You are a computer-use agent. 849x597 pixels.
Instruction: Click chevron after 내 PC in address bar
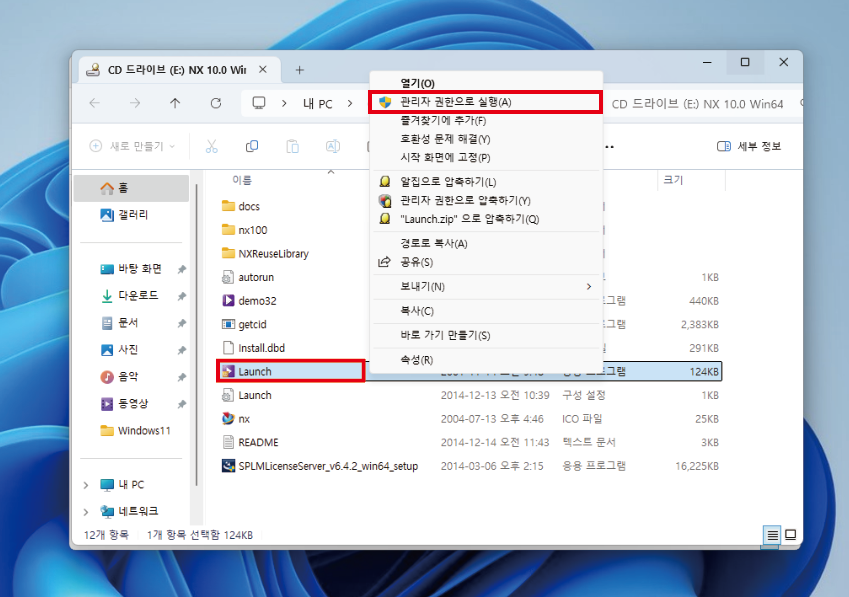click(350, 103)
